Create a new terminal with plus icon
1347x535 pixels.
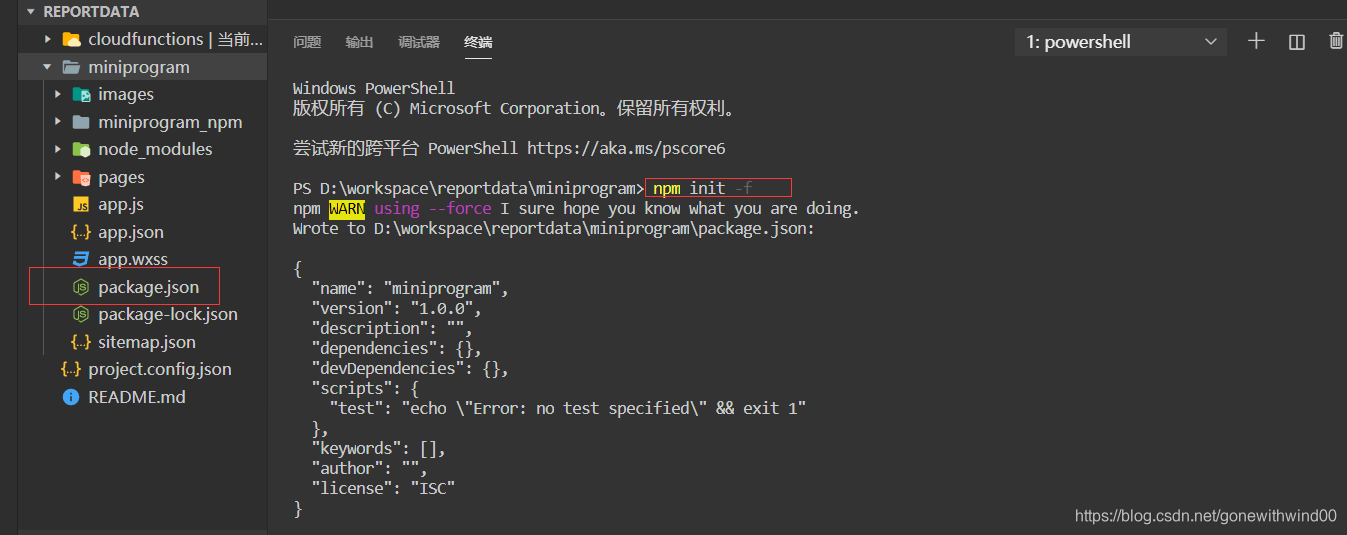(1256, 41)
